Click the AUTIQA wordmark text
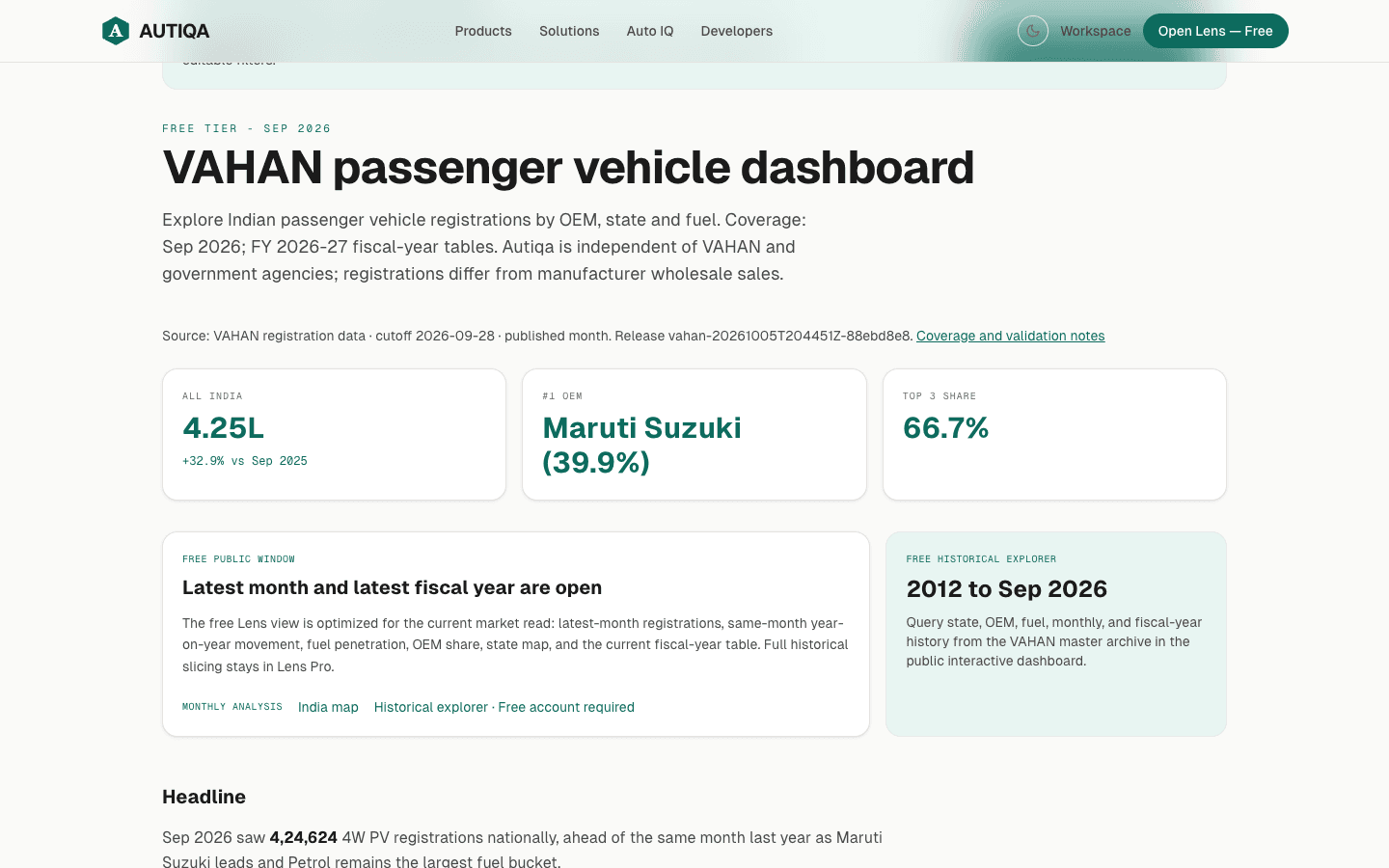The height and width of the screenshot is (868, 1389). coord(175,31)
